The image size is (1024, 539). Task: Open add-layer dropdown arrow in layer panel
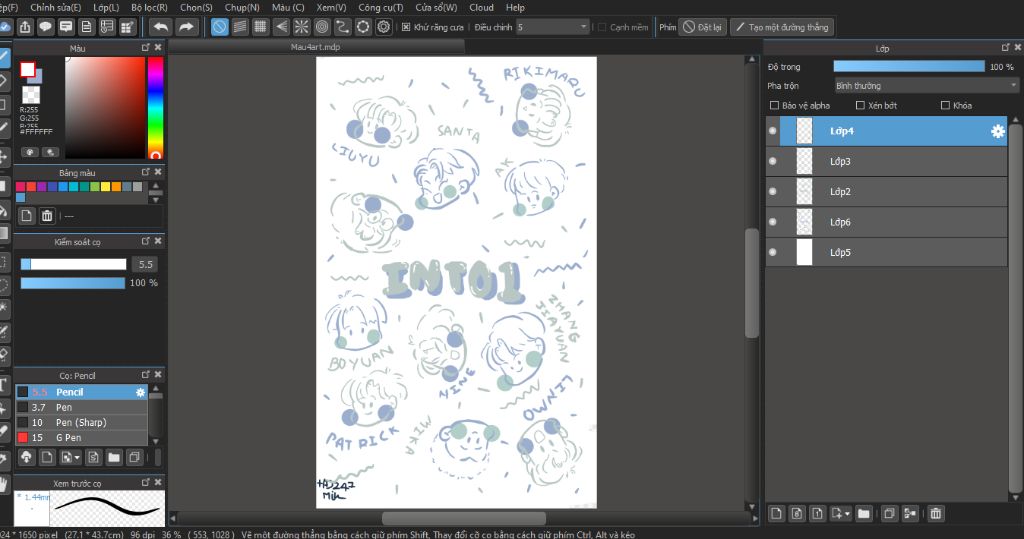pyautogui.click(x=847, y=514)
